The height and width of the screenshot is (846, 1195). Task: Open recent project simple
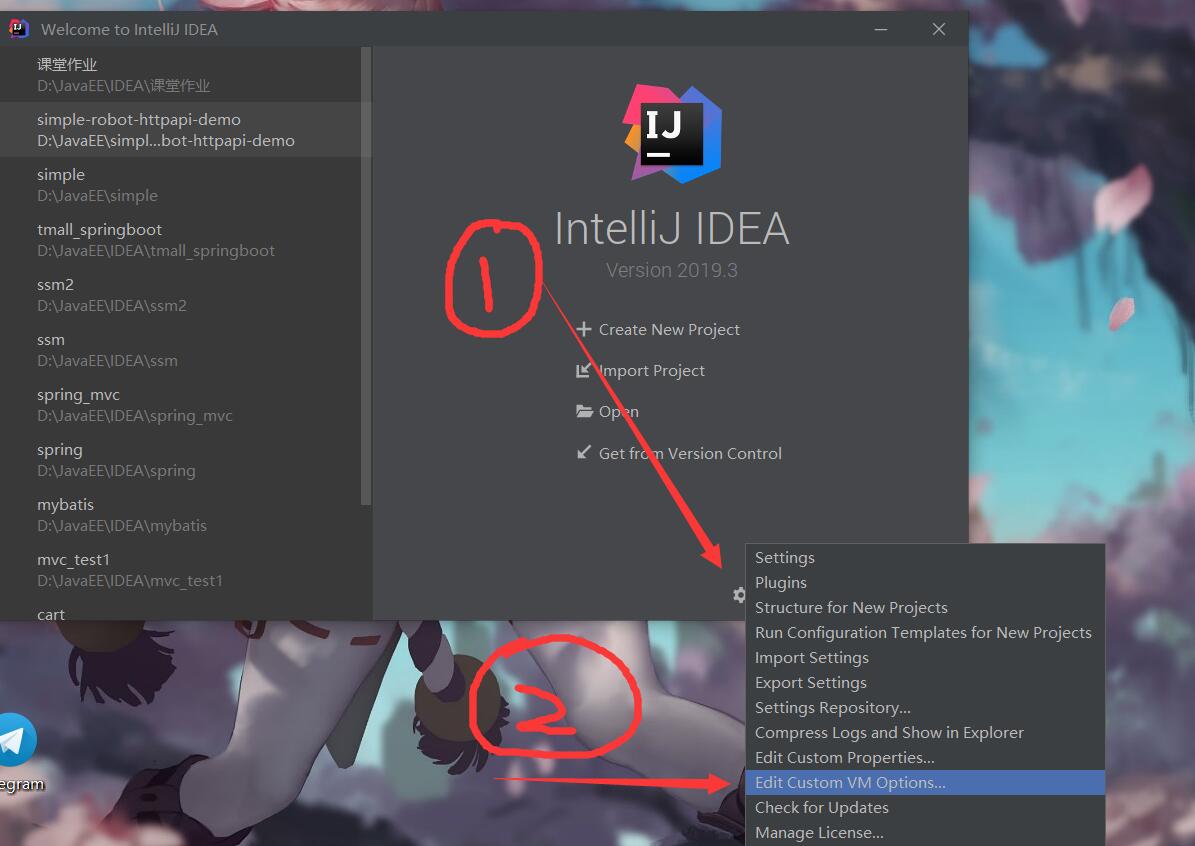point(181,184)
